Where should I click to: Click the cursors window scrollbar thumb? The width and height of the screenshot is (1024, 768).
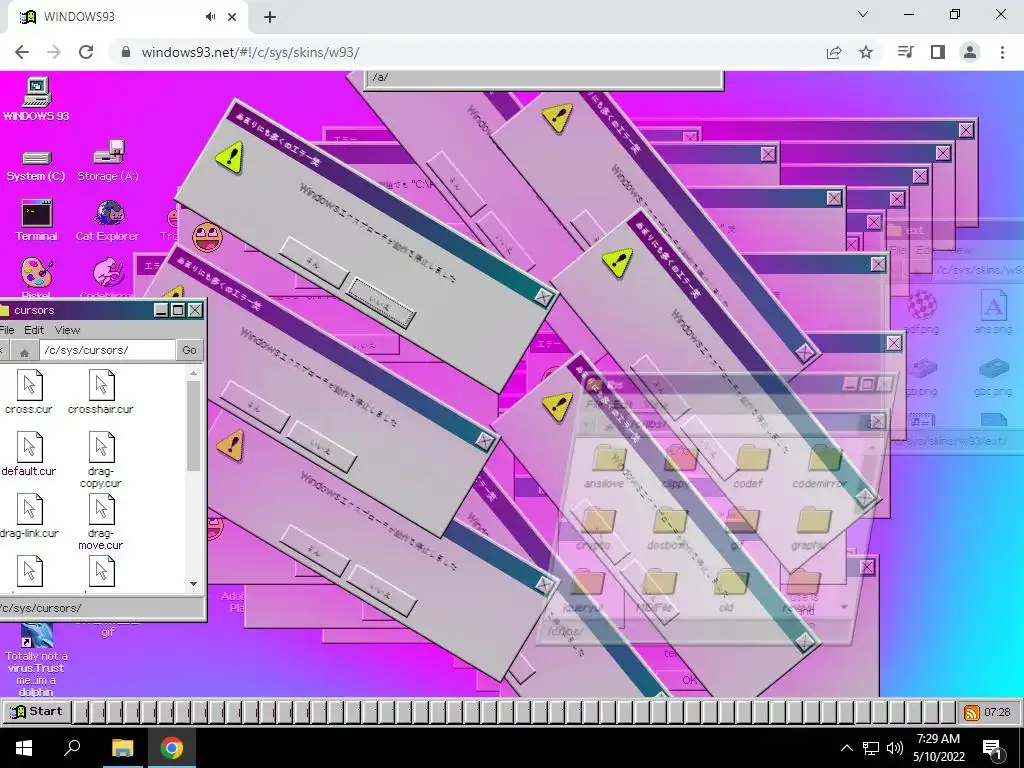click(193, 426)
